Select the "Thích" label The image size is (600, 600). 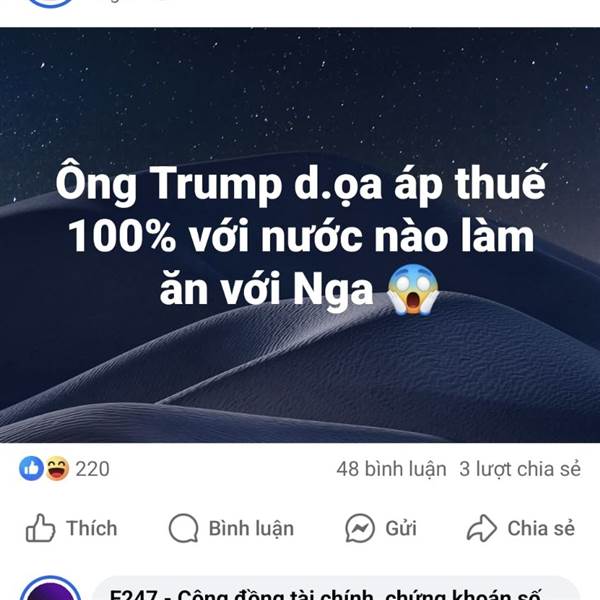(92, 528)
